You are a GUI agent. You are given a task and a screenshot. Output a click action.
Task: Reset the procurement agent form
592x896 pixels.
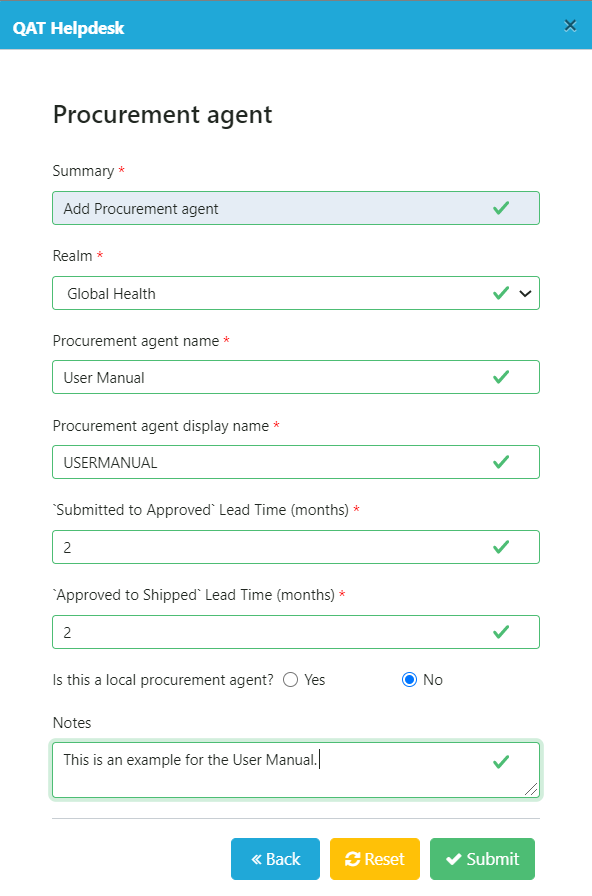375,859
